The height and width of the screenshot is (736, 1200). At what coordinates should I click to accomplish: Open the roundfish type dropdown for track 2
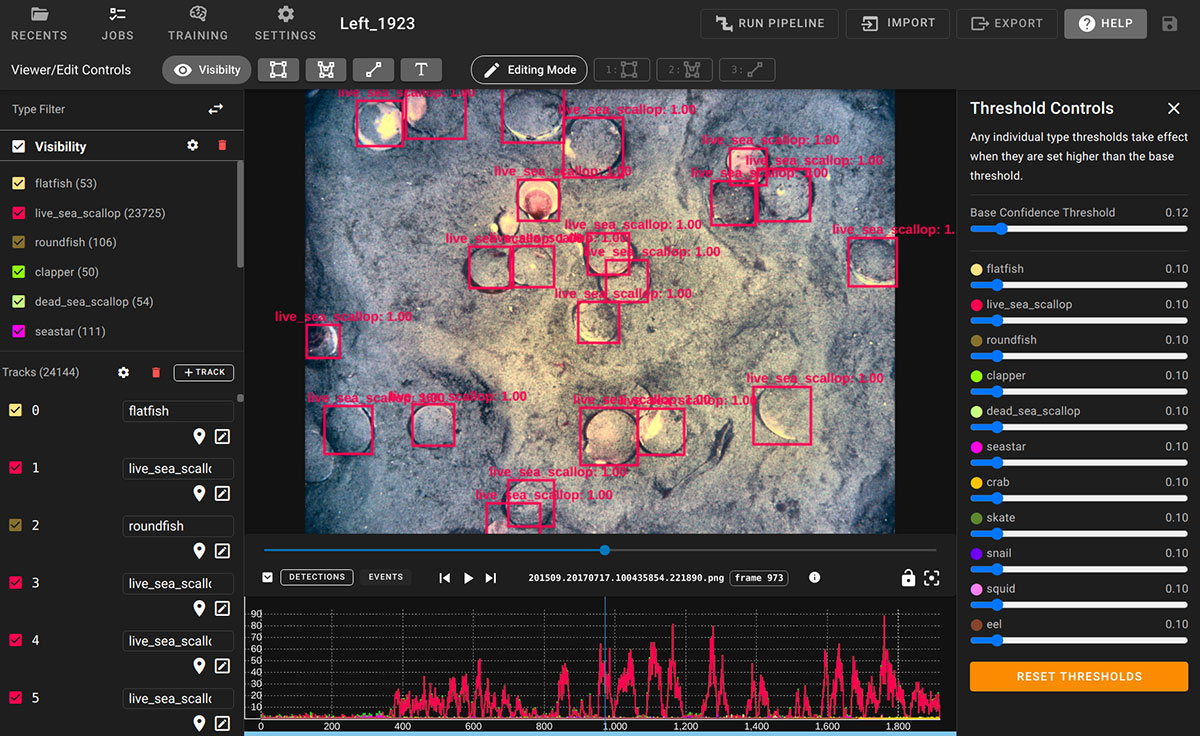177,525
